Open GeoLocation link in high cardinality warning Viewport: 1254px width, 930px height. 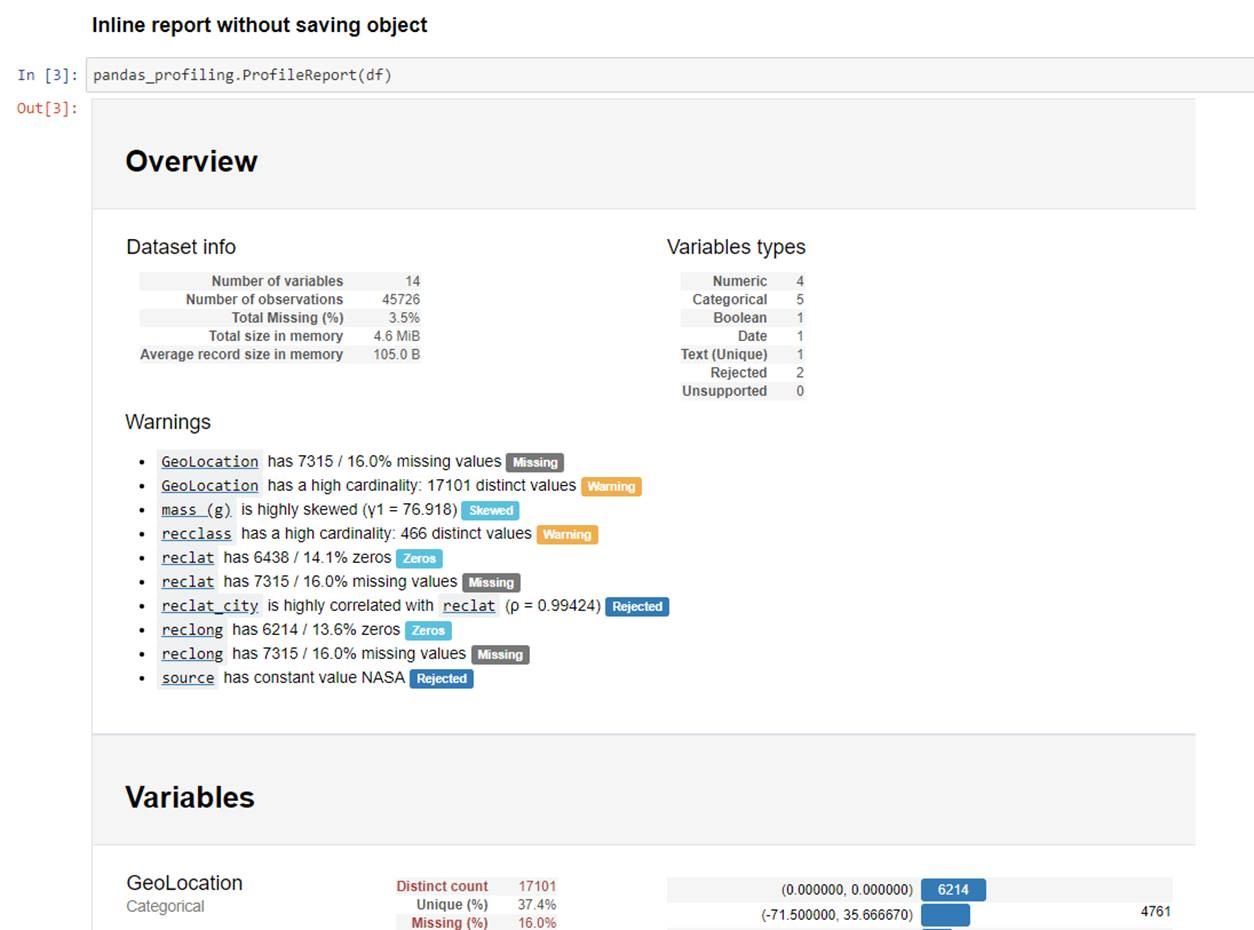coord(210,486)
